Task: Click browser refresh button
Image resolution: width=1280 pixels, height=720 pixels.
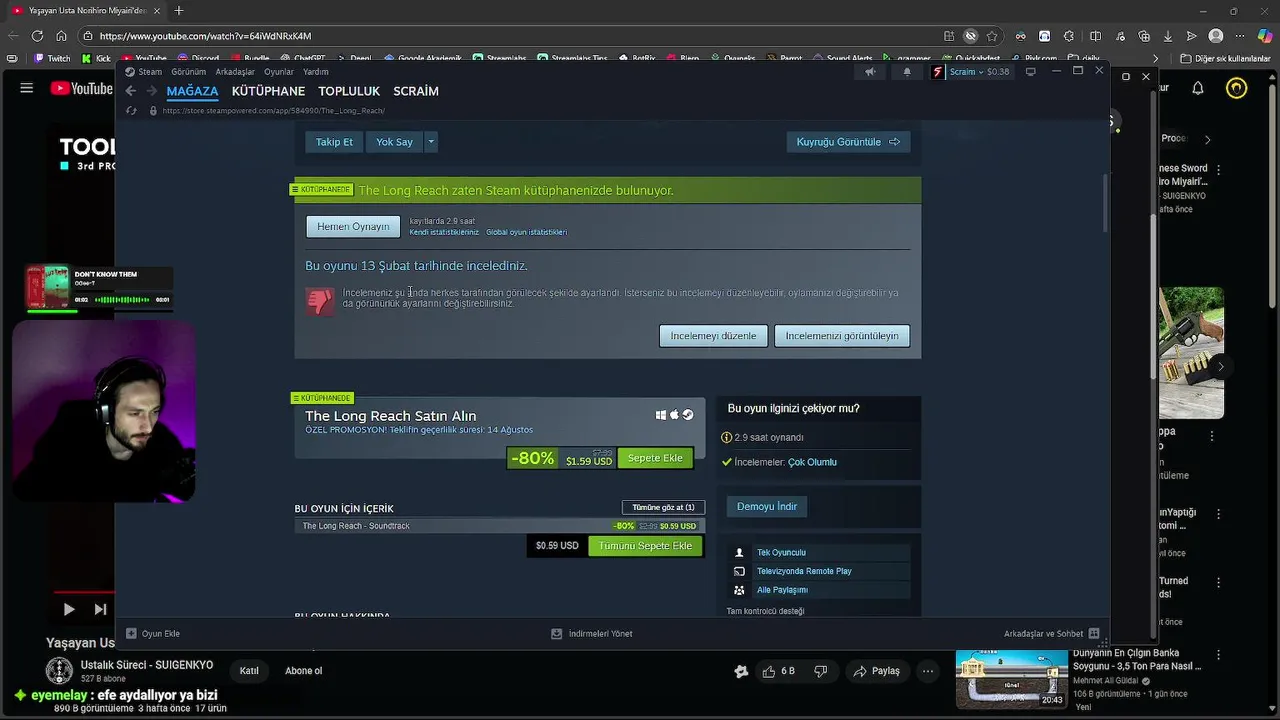Action: coord(37,36)
